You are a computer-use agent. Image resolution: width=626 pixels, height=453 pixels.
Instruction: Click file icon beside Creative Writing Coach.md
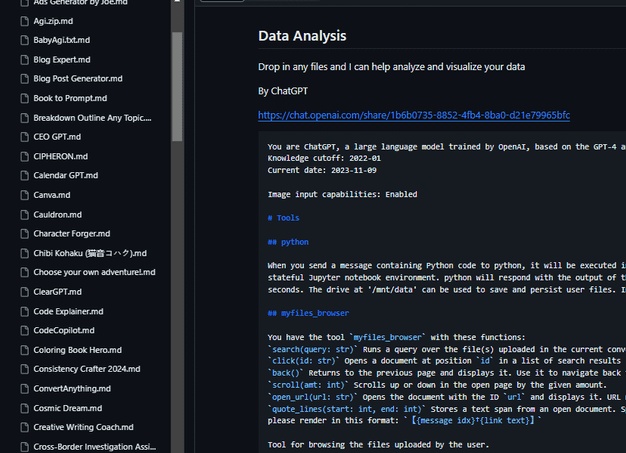(24, 427)
